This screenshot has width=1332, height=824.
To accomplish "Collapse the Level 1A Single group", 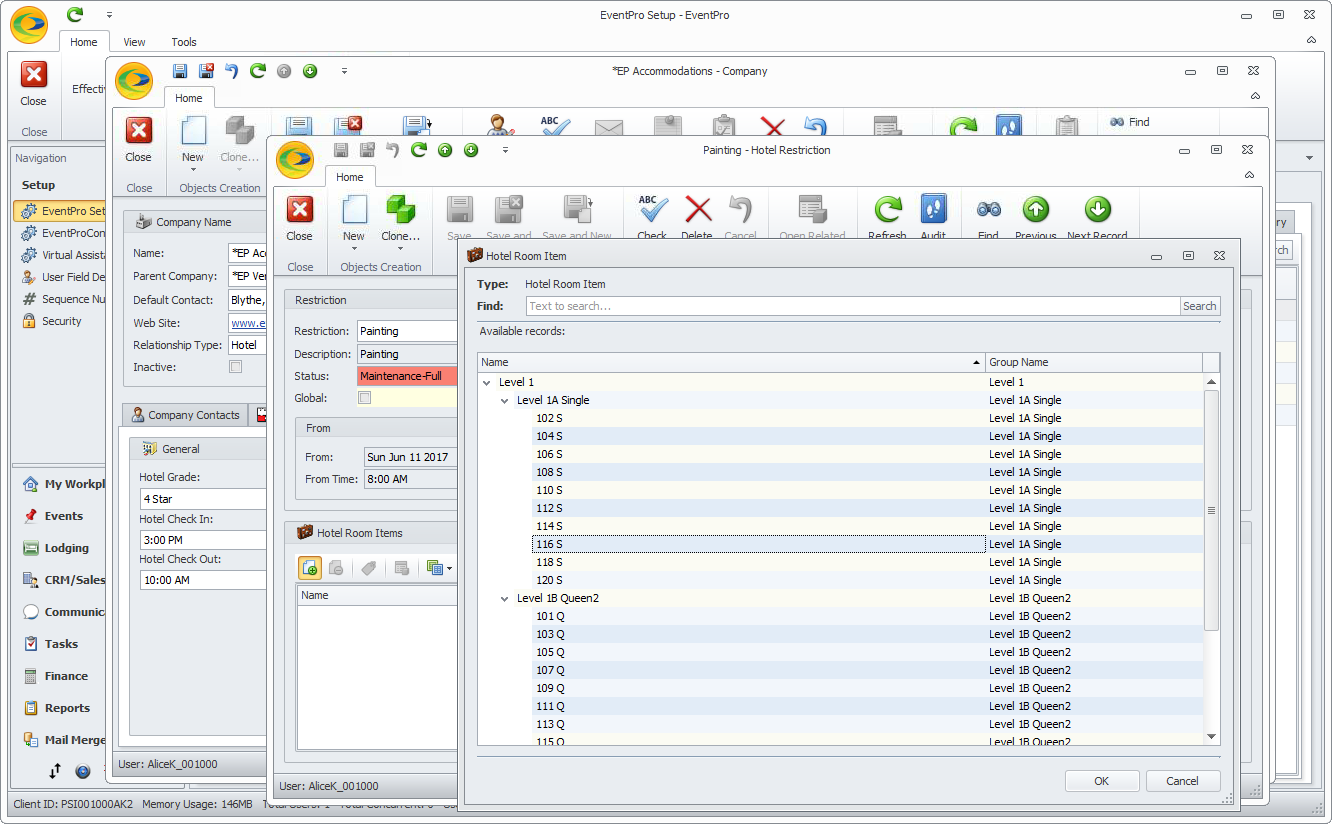I will [505, 400].
